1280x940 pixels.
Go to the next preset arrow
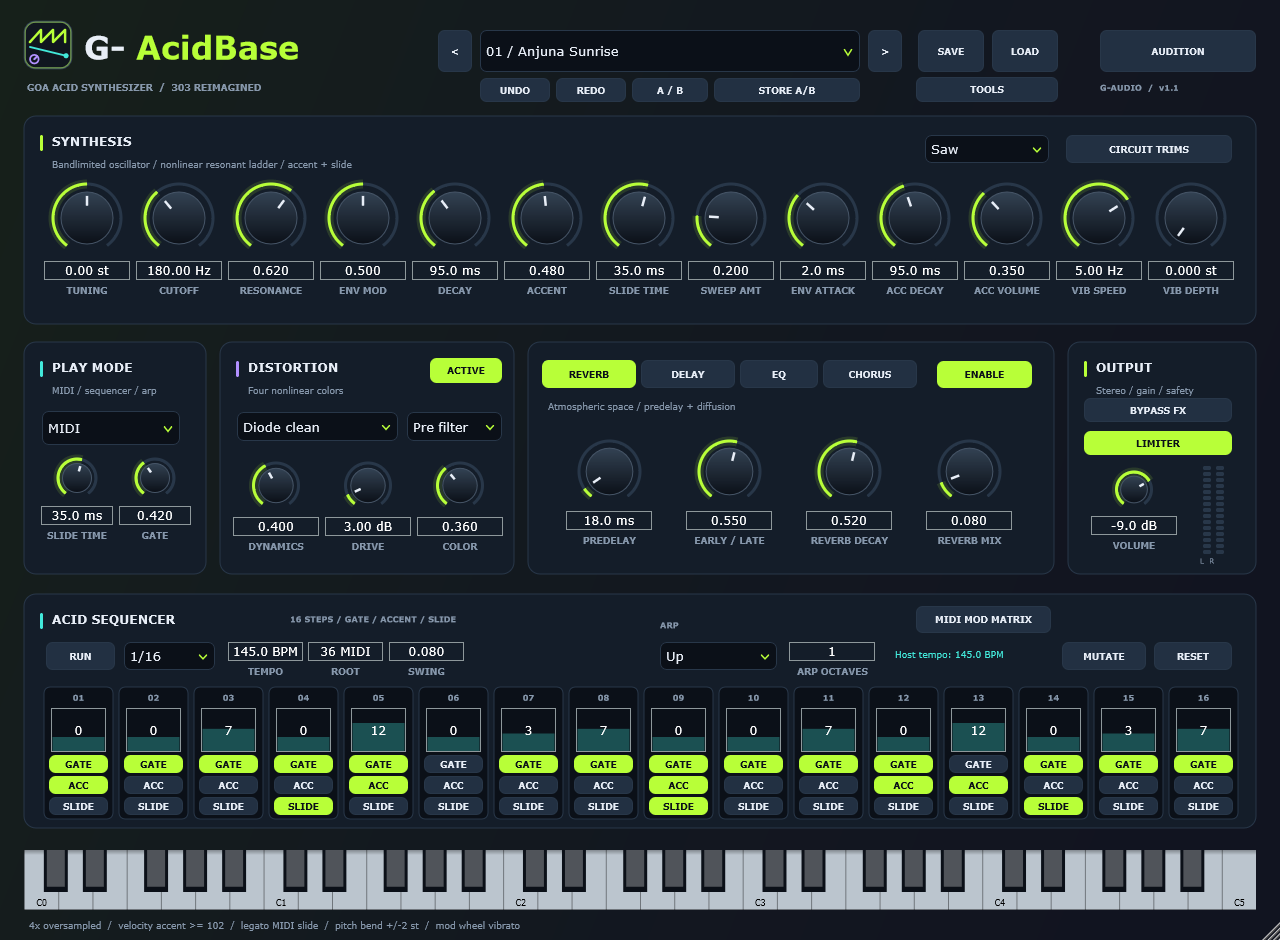point(885,51)
